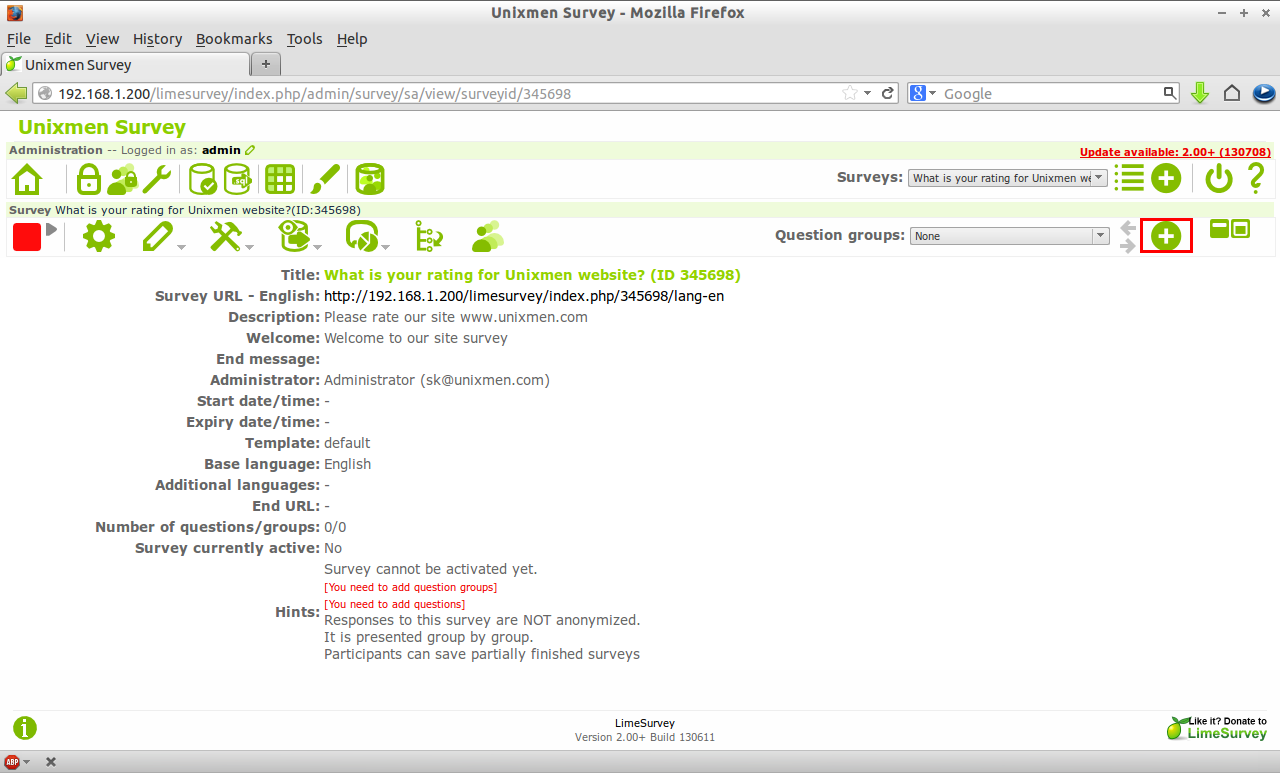The image size is (1280, 774).
Task: Open the Tools menu
Action: pyautogui.click(x=304, y=39)
